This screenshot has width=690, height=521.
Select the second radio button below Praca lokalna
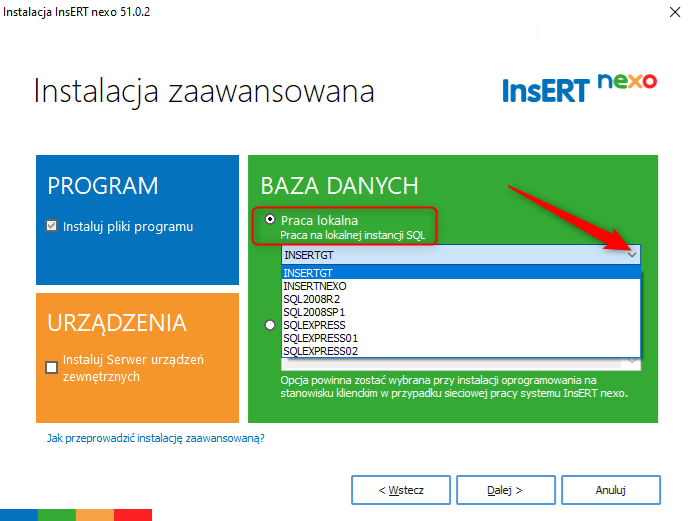pos(270,325)
